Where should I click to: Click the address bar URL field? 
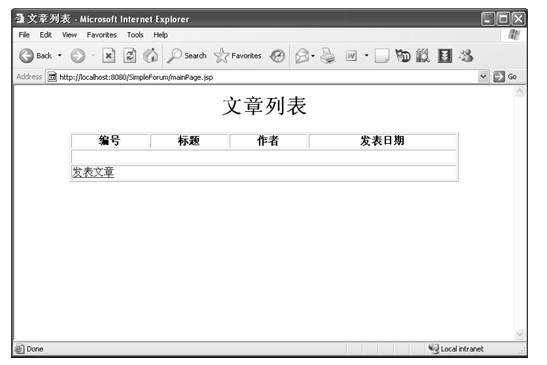(x=268, y=77)
